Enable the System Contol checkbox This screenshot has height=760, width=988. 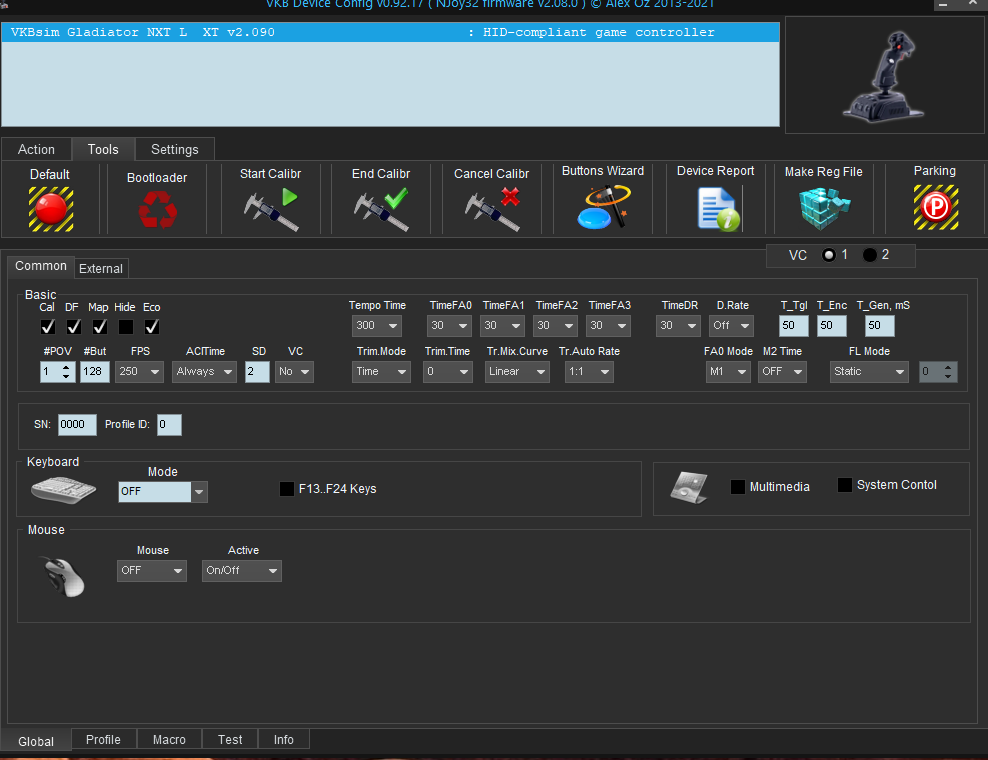[845, 485]
